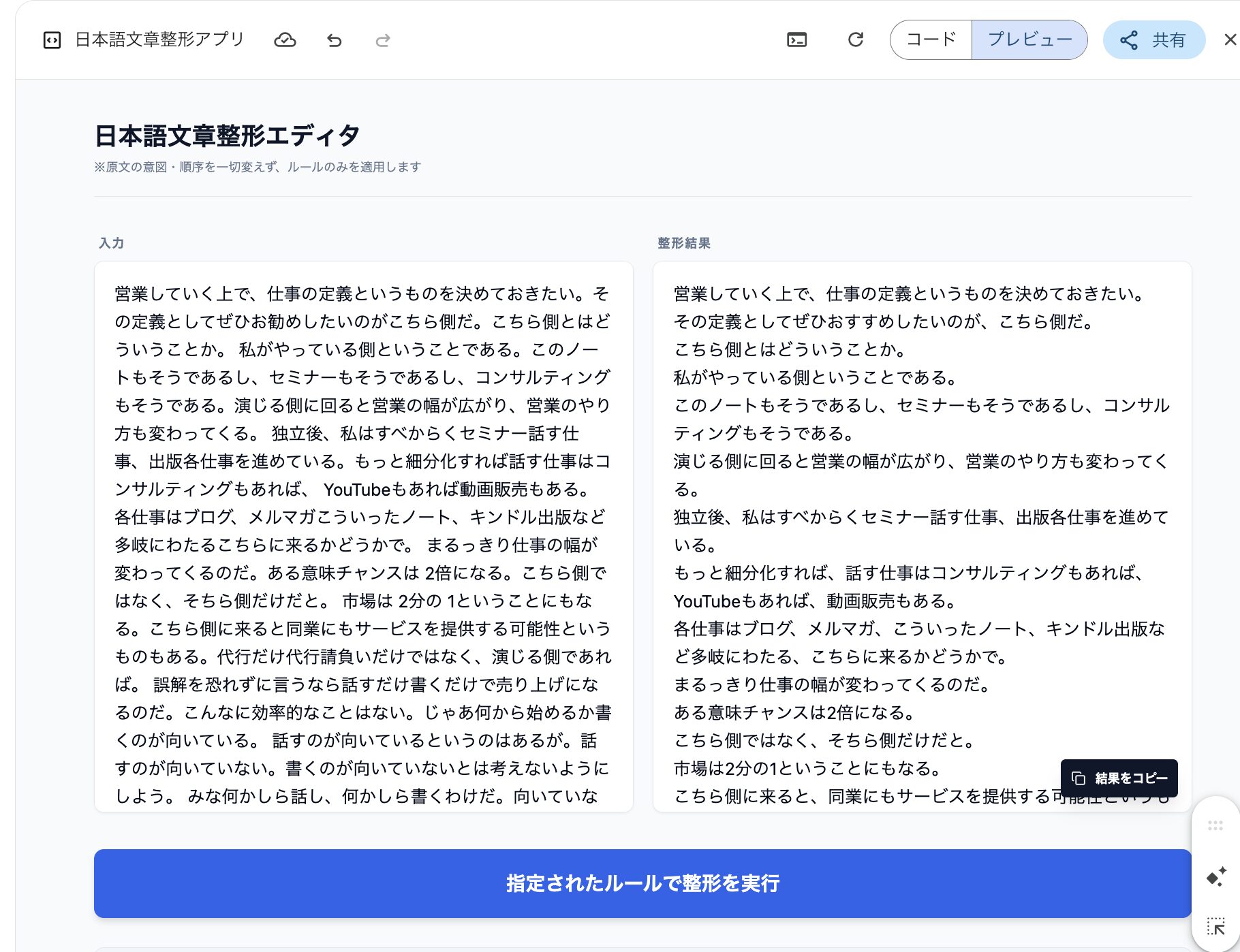Click the redo arrow icon
Image resolution: width=1240 pixels, height=952 pixels.
pyautogui.click(x=383, y=40)
